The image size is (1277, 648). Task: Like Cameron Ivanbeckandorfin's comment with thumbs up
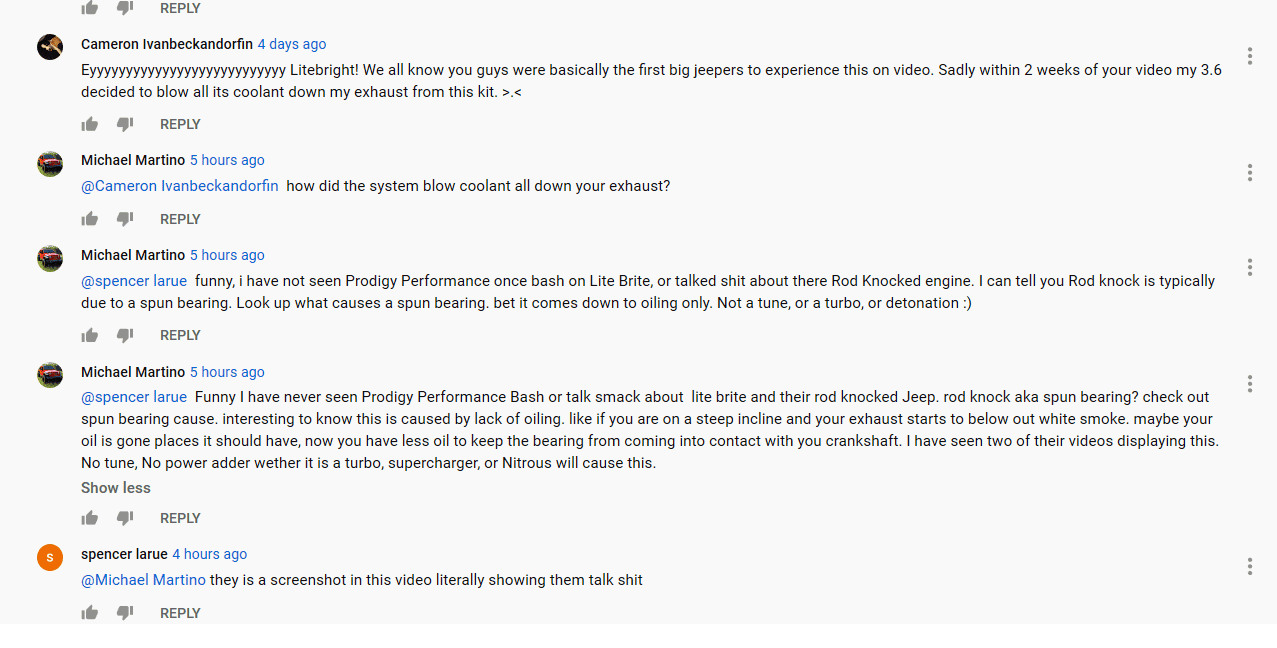click(90, 124)
